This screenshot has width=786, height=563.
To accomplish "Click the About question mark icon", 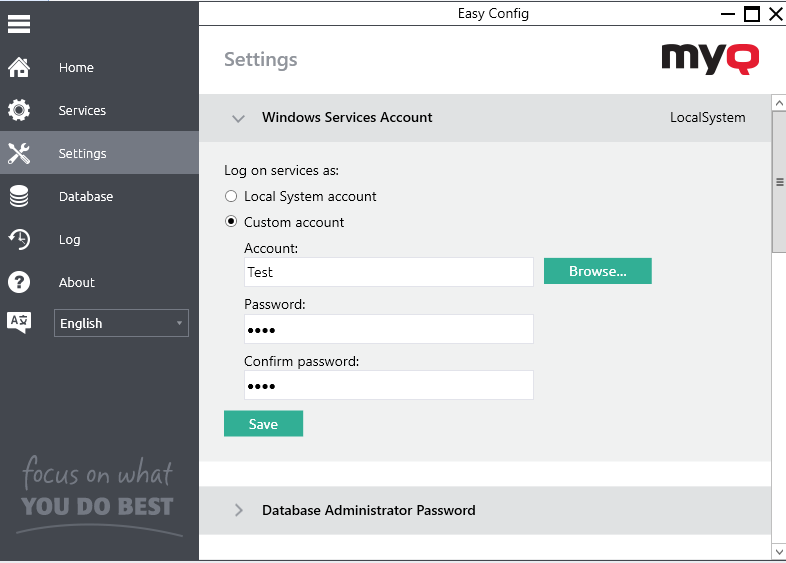I will click(x=19, y=283).
